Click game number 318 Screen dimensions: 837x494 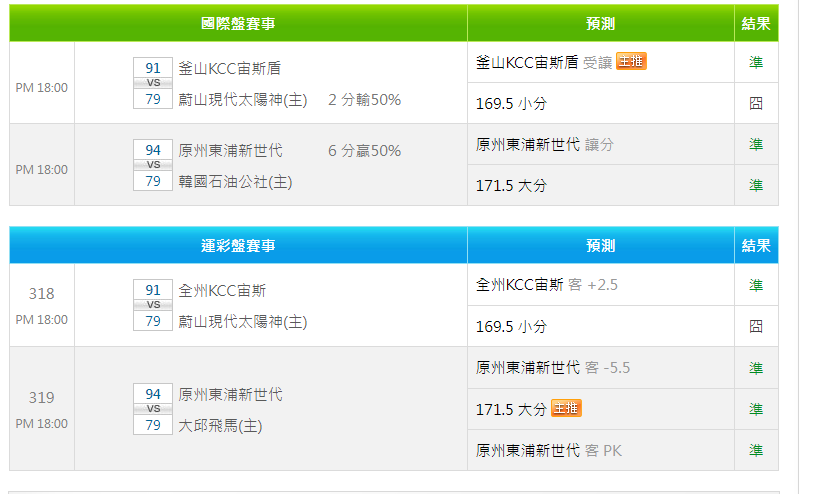click(42, 294)
